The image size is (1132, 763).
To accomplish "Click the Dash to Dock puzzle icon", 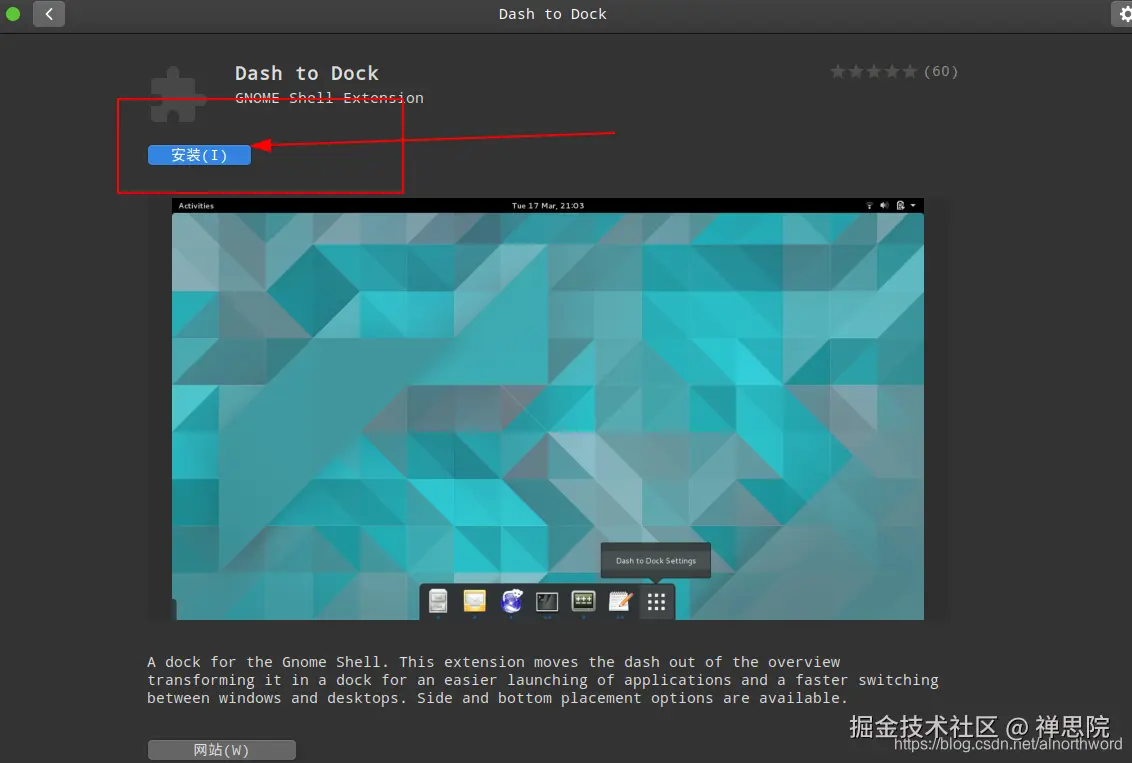I will 178,95.
